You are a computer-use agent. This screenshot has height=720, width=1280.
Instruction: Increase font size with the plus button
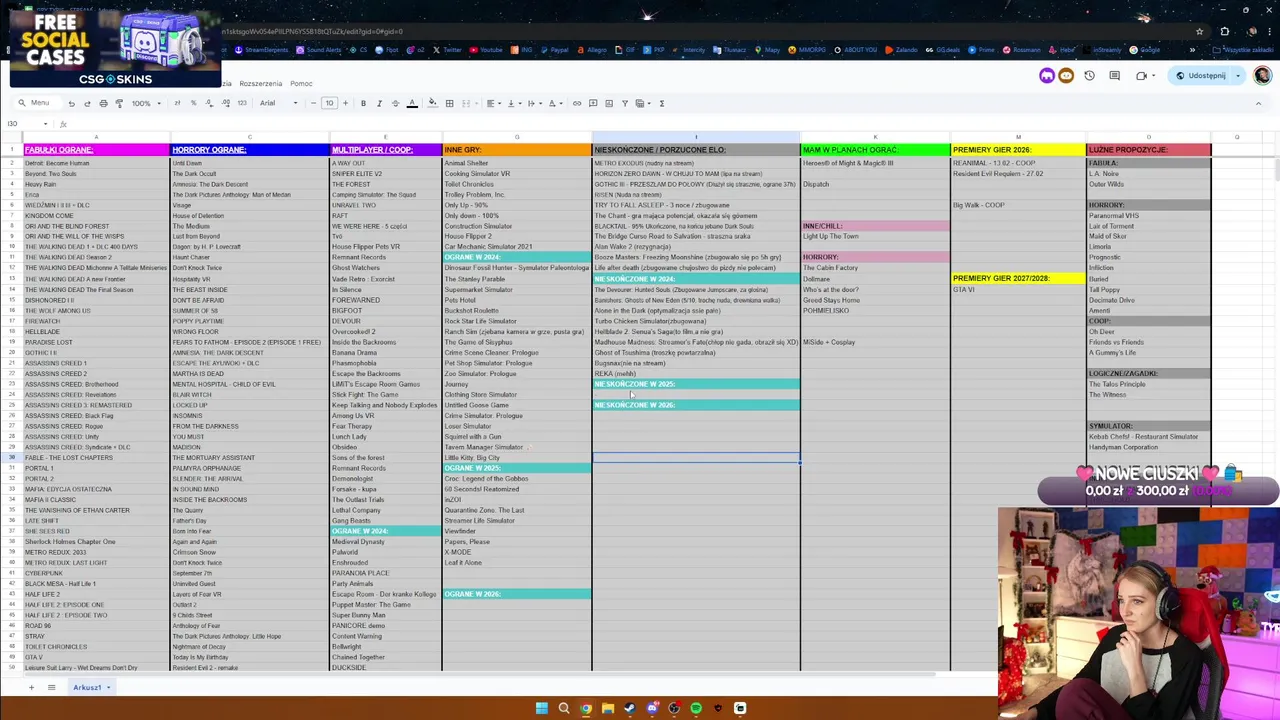[346, 103]
